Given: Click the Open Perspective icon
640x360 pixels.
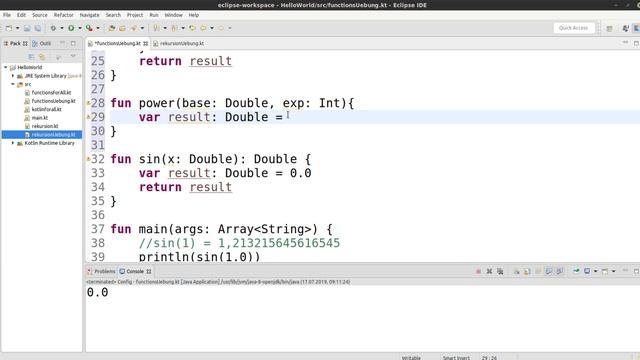Looking at the screenshot, I should pos(609,28).
